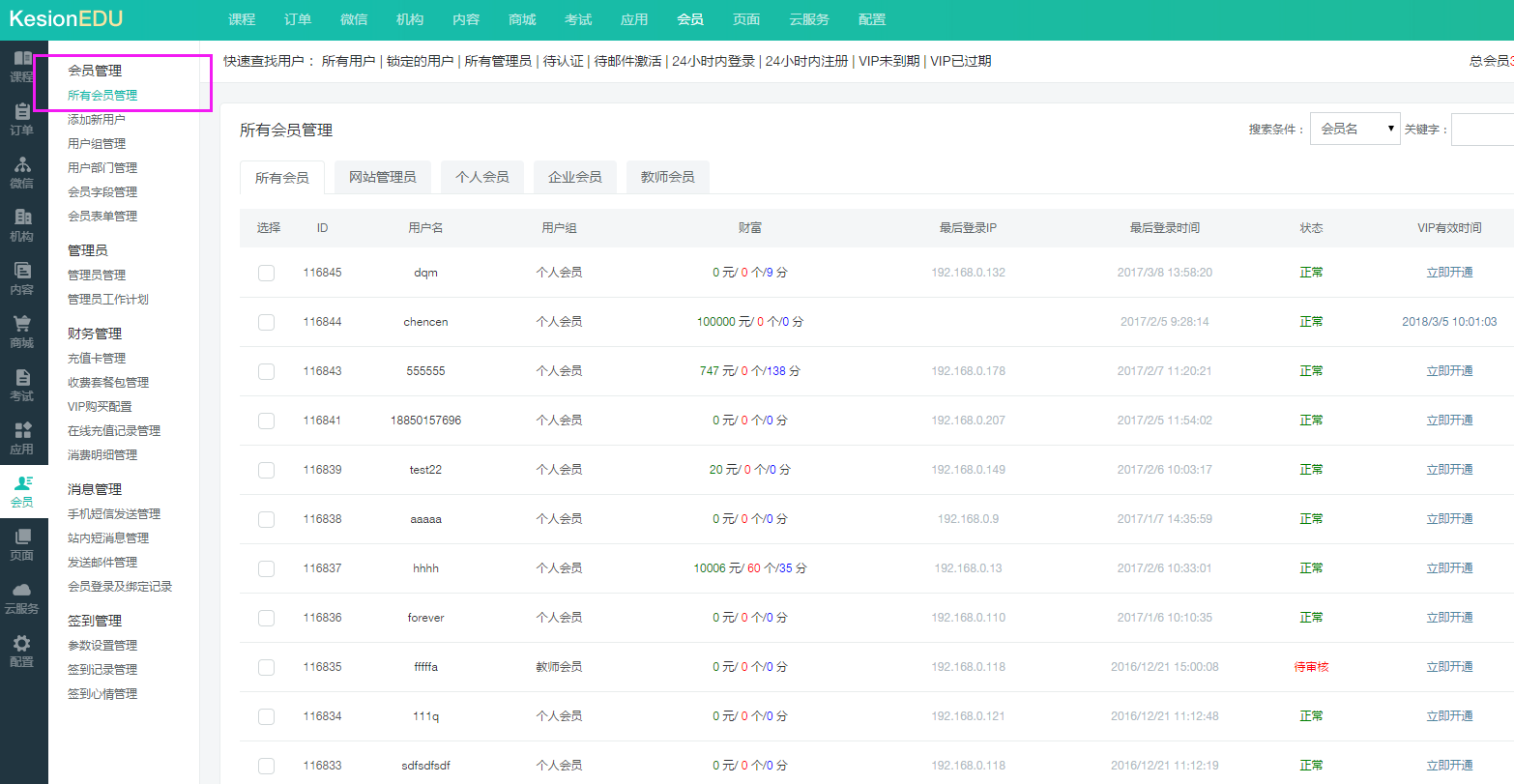Switch to the 网站管理员 tab
Screen dimensions: 1514x784
pyautogui.click(x=382, y=178)
